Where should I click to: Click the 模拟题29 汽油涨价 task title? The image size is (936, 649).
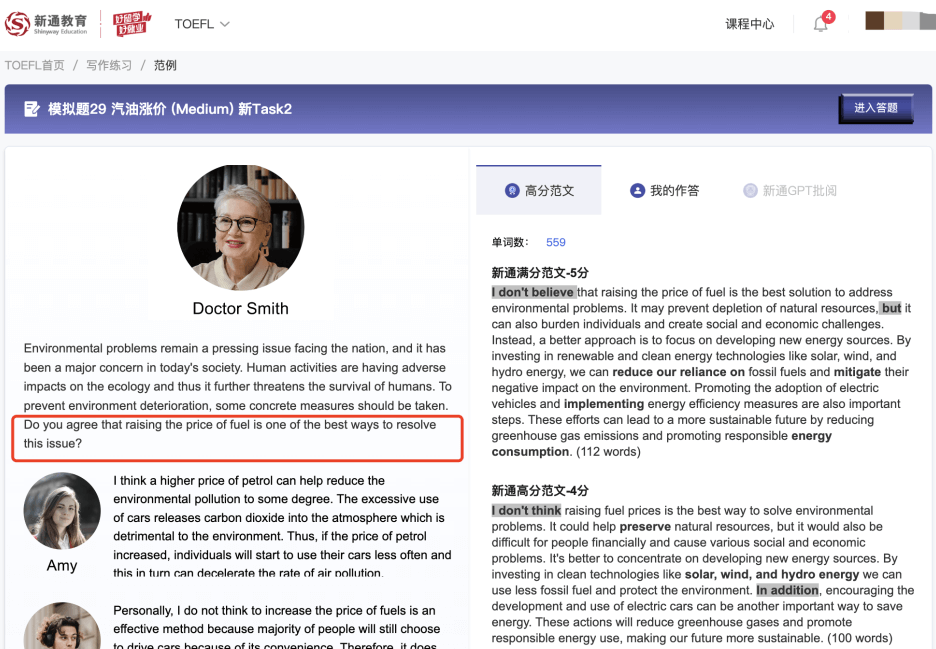[x=170, y=109]
